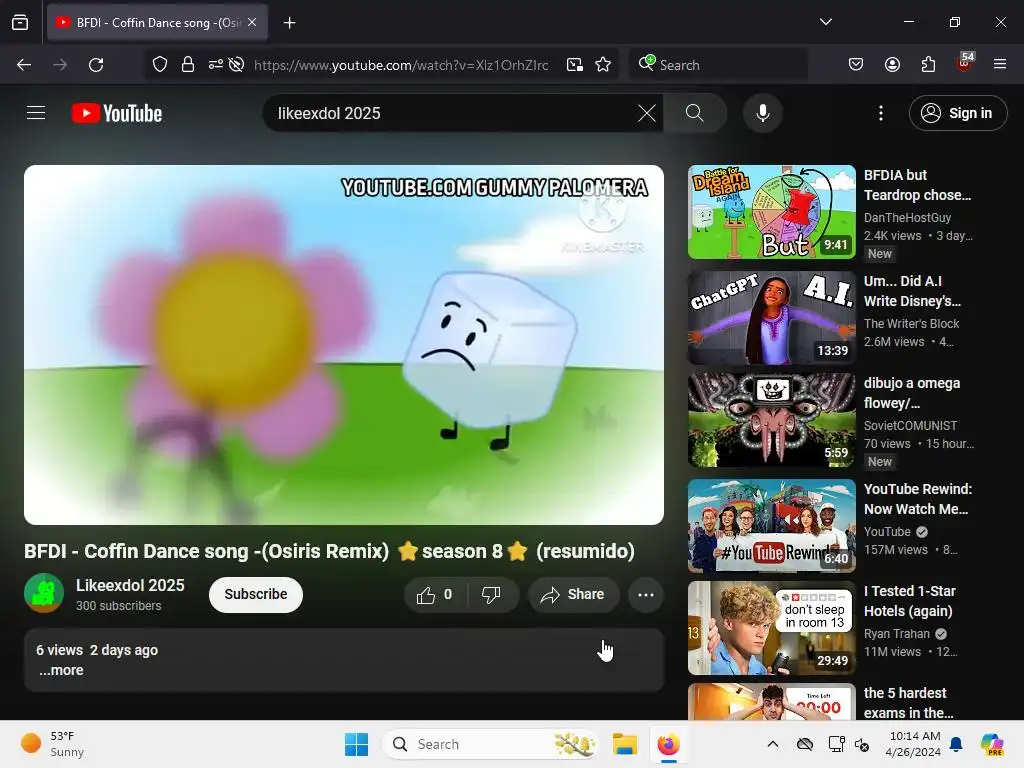Open File Explorer from the taskbar
1024x768 pixels.
point(624,744)
